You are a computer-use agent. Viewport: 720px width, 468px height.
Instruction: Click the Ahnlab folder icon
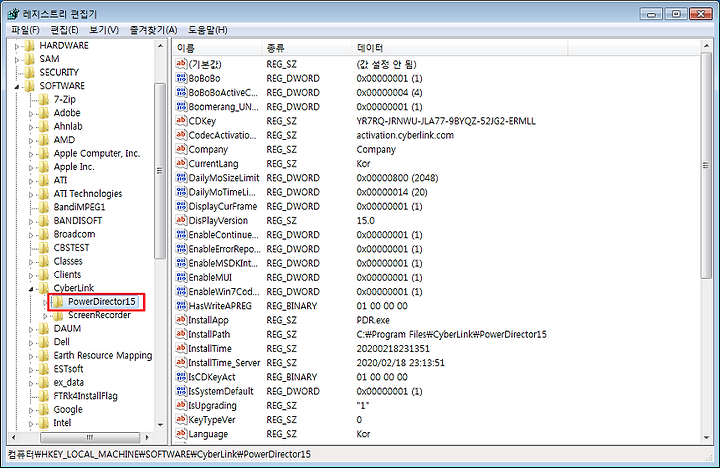(x=44, y=126)
